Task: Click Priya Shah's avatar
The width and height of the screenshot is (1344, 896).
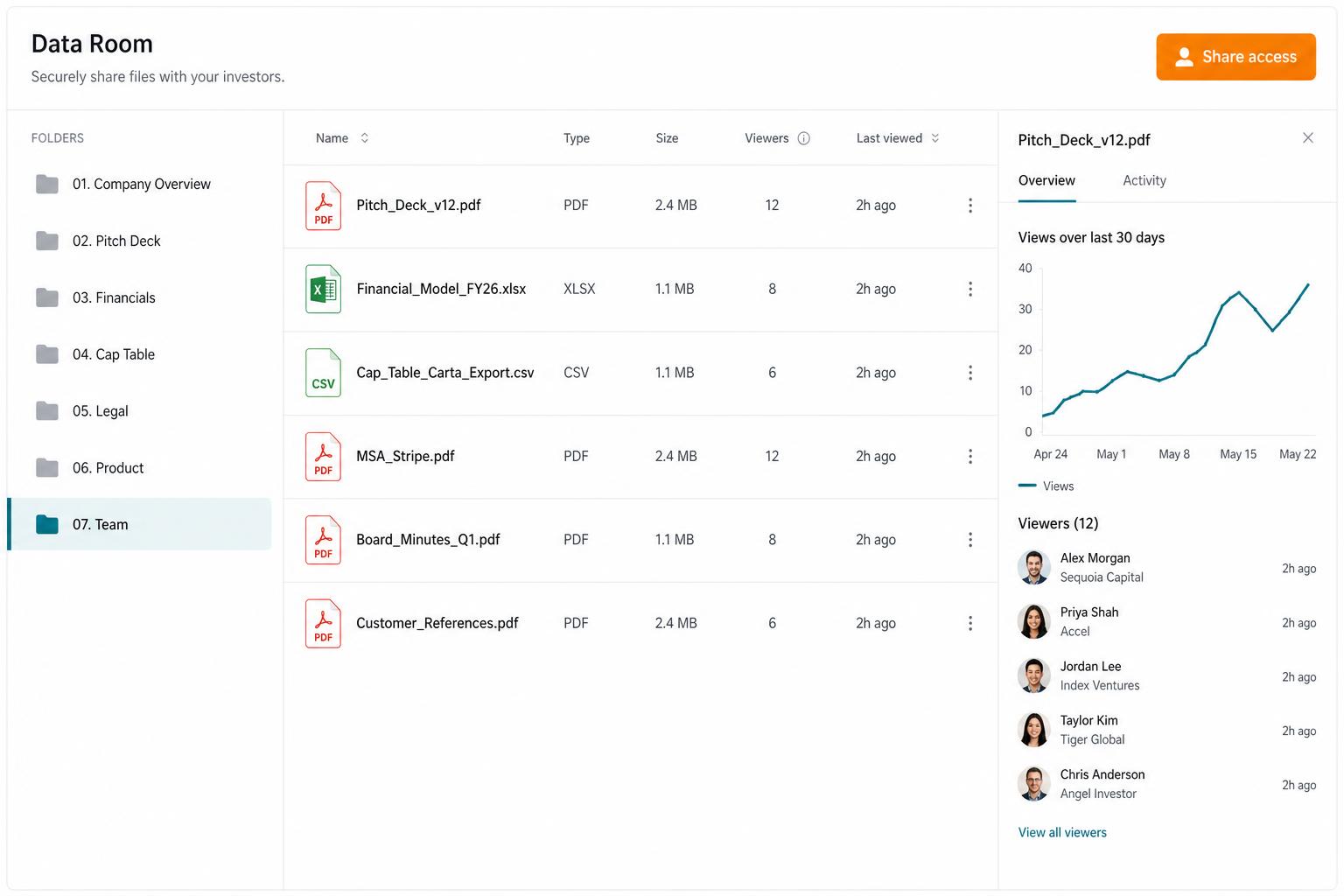Action: pyautogui.click(x=1034, y=622)
